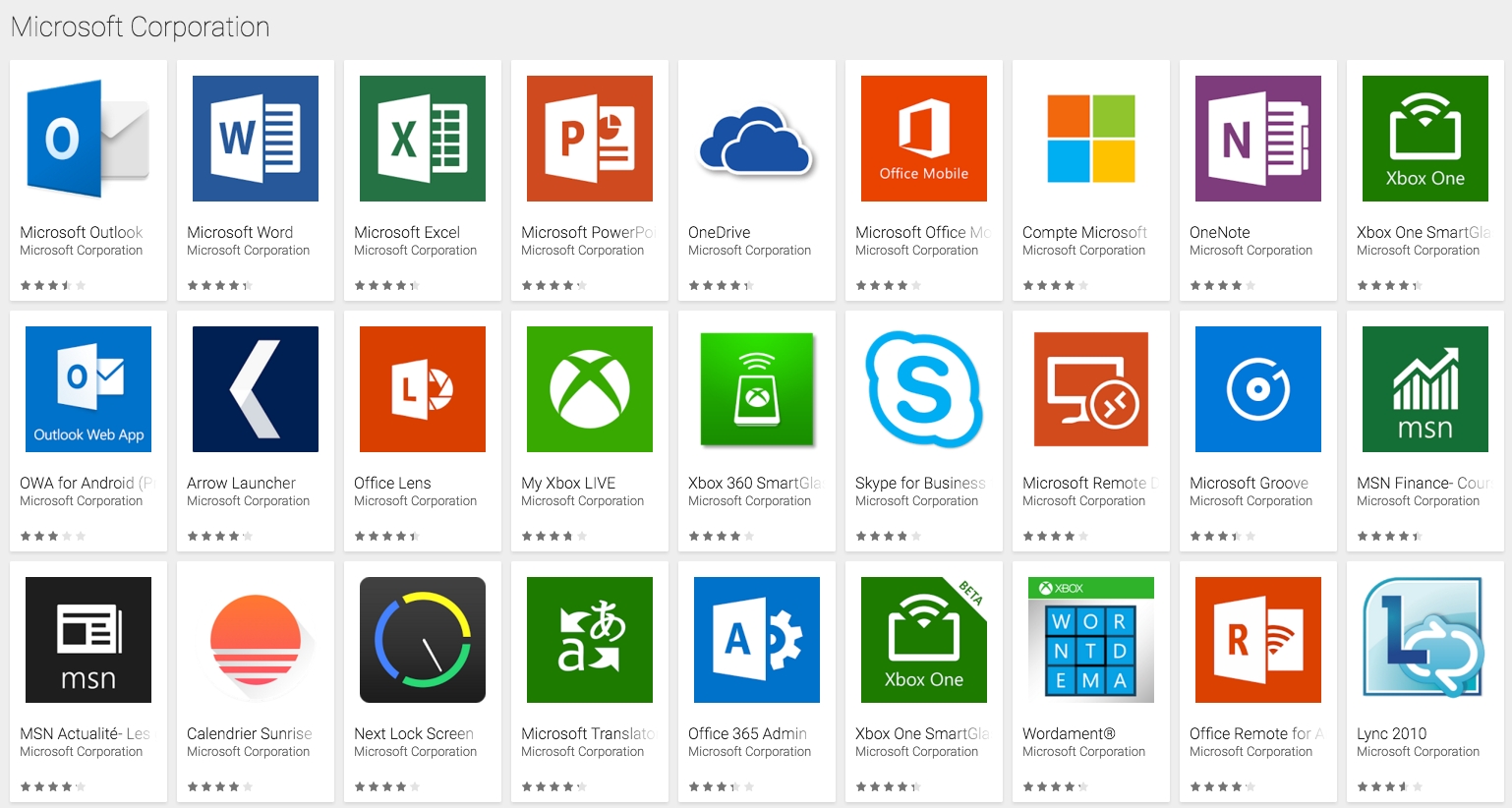Select the "Office Lens" title text

[x=392, y=483]
